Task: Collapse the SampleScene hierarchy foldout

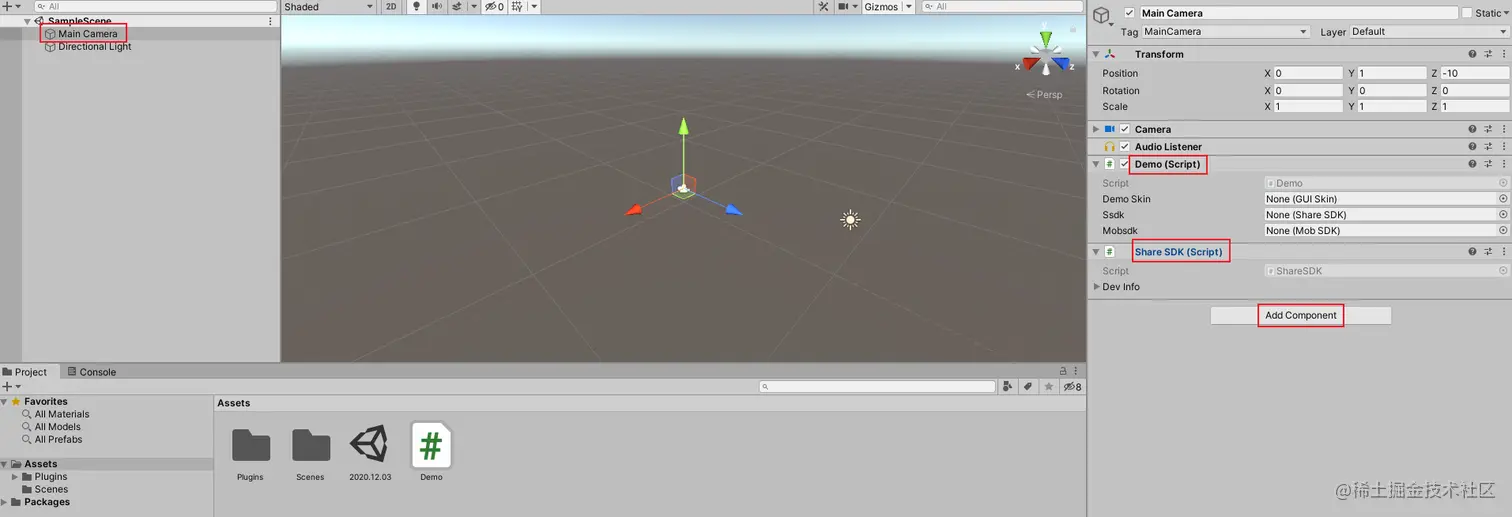Action: coord(28,21)
